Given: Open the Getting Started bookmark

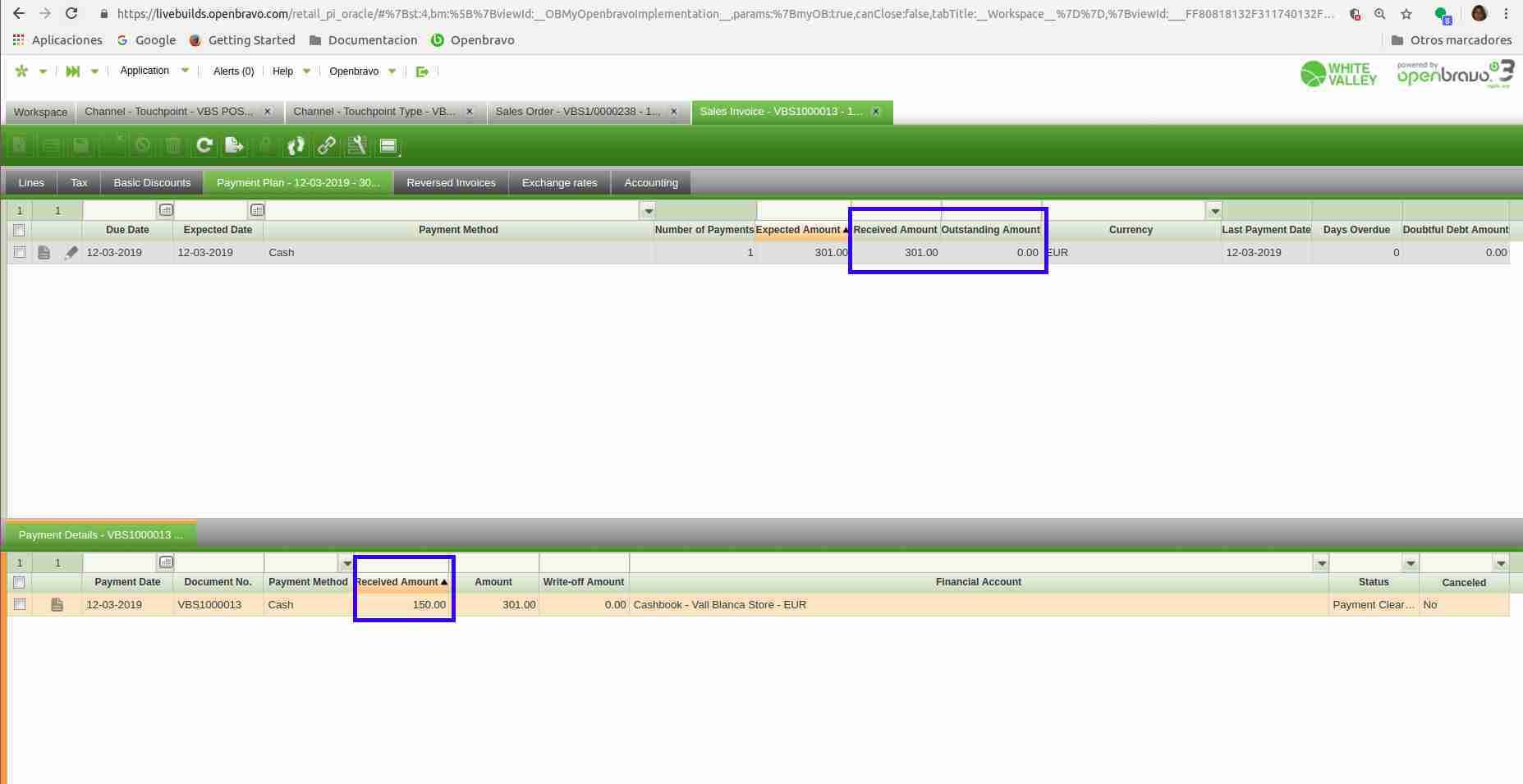Looking at the screenshot, I should [241, 40].
